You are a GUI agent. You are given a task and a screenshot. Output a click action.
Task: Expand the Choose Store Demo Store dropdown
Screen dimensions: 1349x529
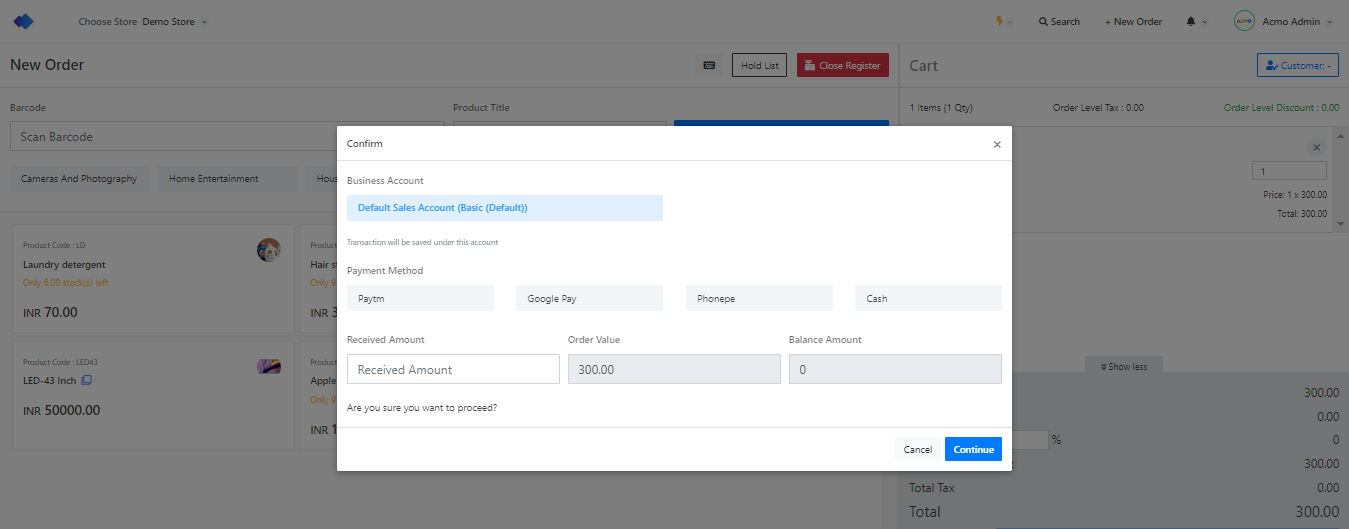pyautogui.click(x=143, y=21)
